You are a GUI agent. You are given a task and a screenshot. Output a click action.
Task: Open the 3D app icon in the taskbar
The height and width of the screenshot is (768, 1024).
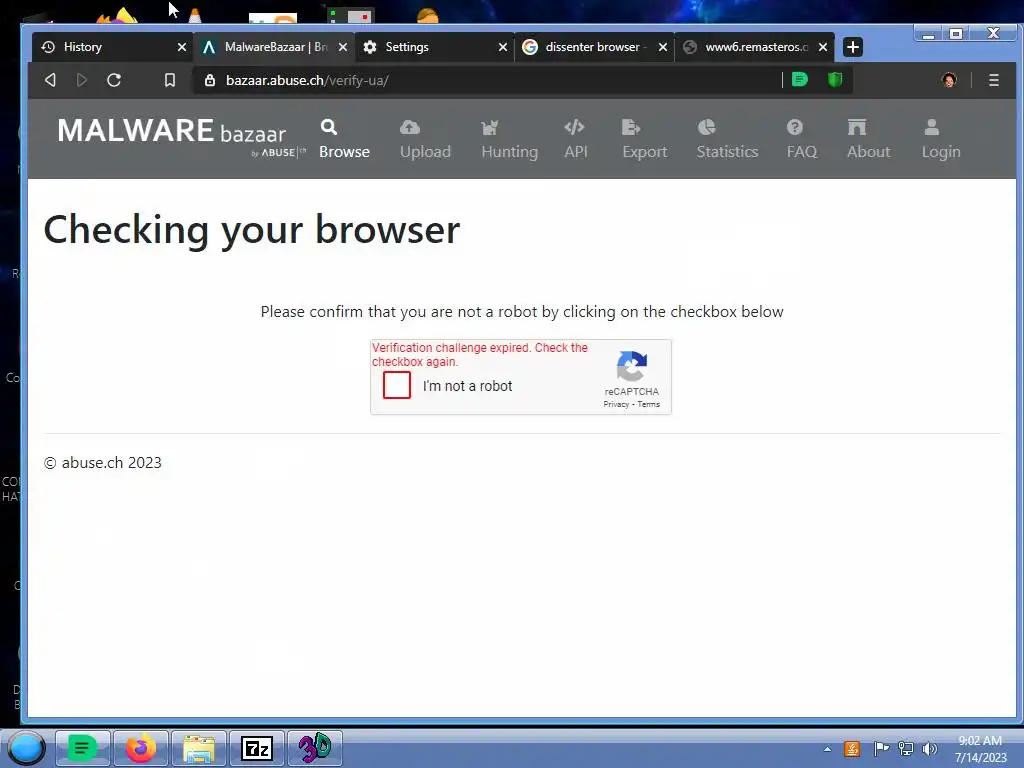coord(315,748)
